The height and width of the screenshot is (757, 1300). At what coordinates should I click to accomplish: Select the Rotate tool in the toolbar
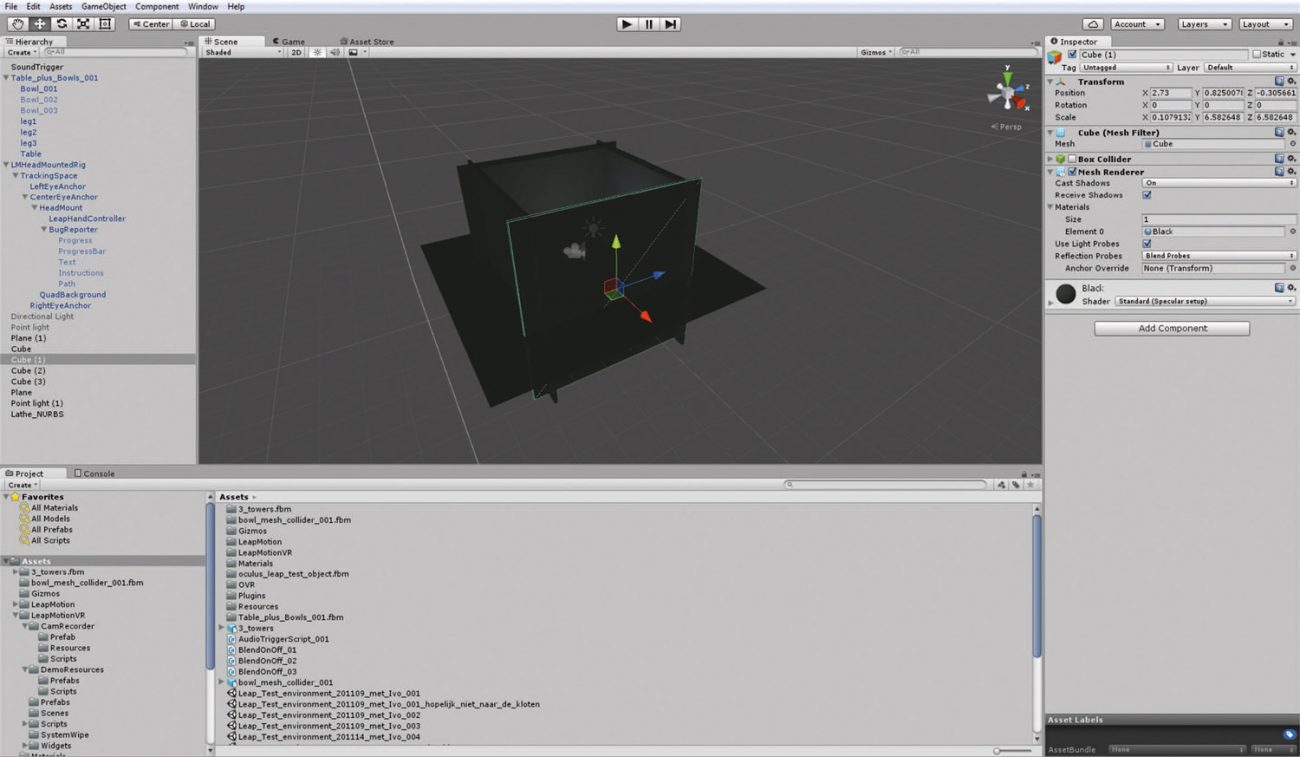[x=62, y=24]
